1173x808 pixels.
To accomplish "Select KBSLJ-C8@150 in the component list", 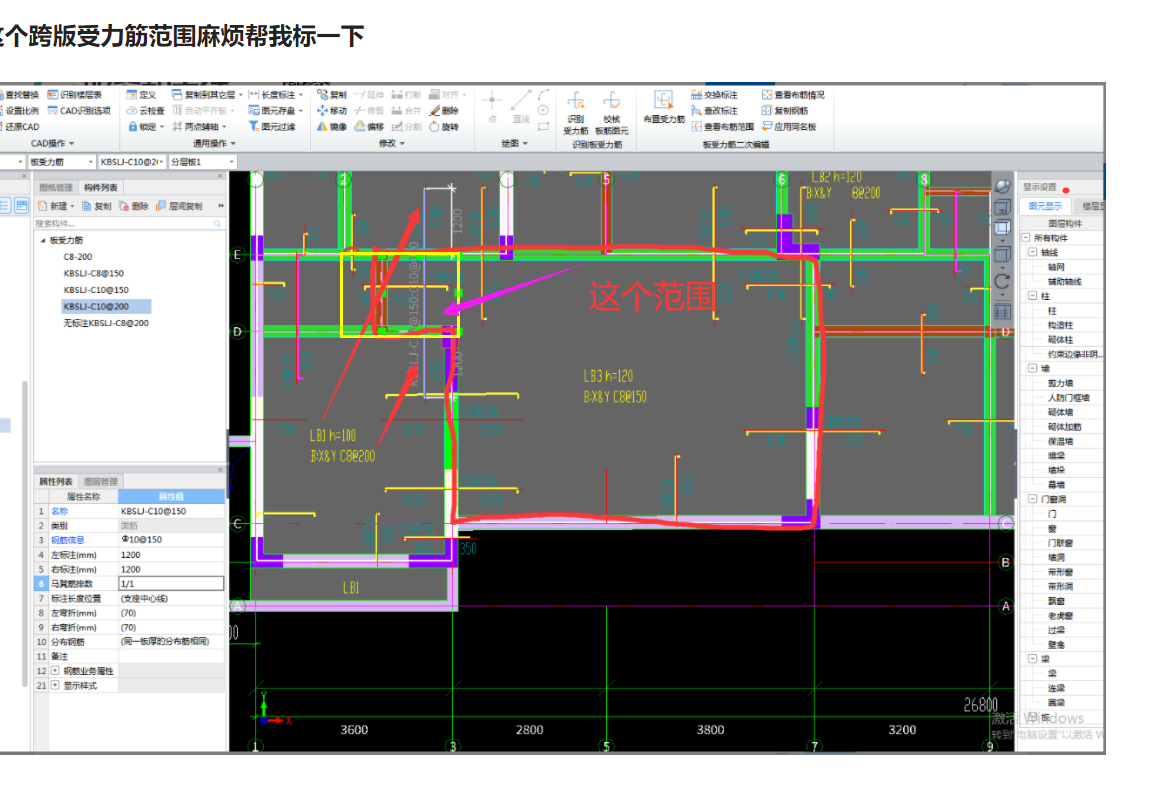I will point(94,273).
